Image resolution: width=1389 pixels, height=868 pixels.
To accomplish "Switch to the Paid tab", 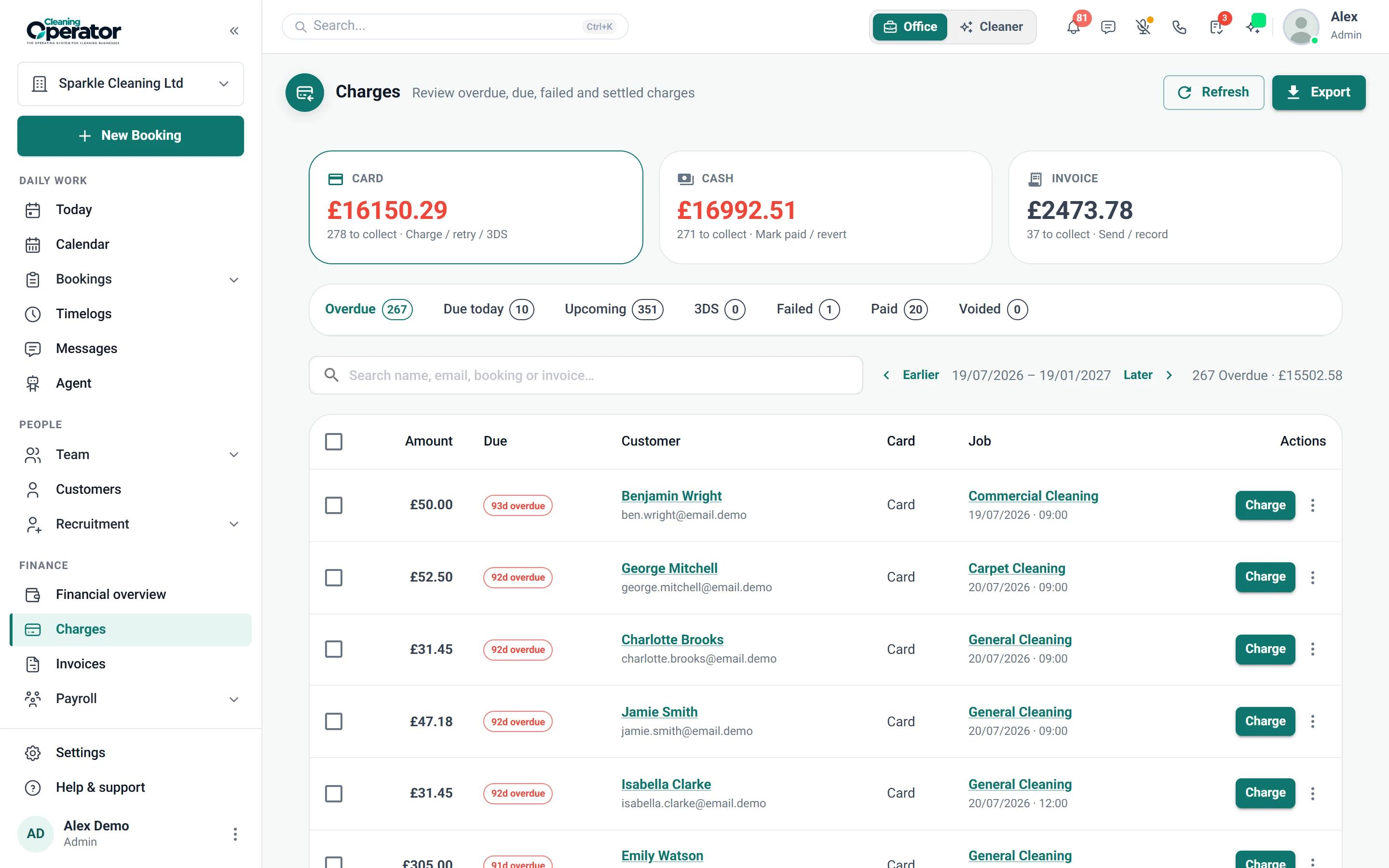I will [899, 310].
